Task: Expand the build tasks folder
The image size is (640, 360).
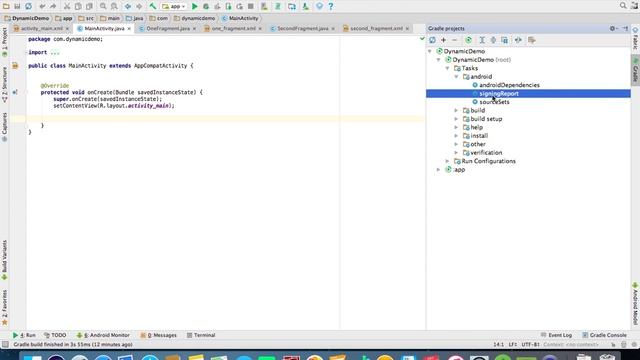Action: [x=456, y=111]
